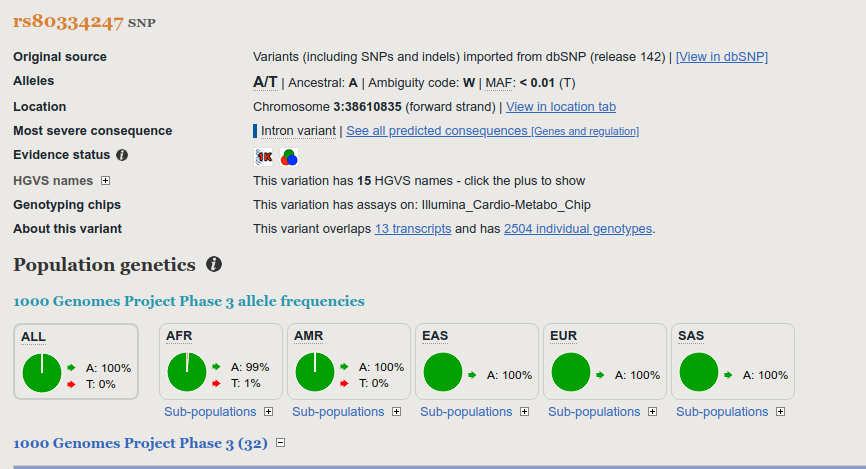
Task: Open 2504 individual genotypes link
Action: [x=578, y=229]
